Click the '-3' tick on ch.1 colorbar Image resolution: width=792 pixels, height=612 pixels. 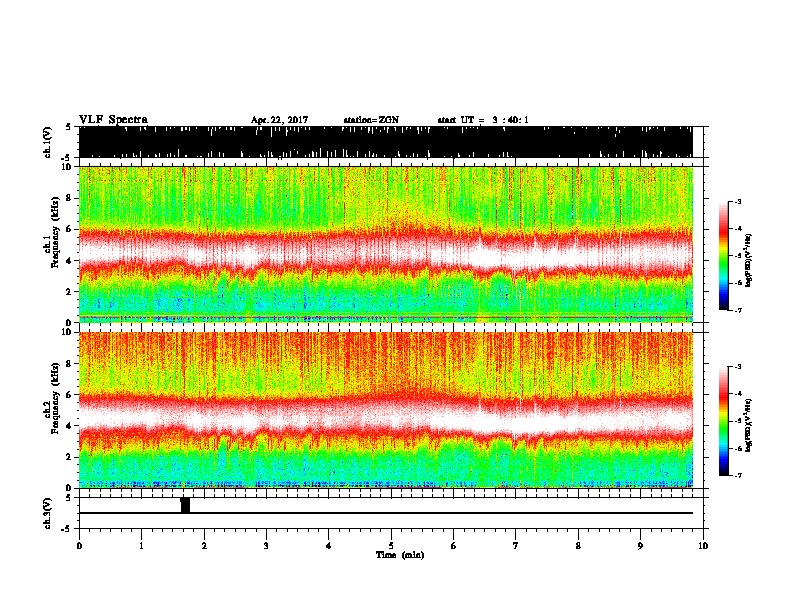coord(737,201)
